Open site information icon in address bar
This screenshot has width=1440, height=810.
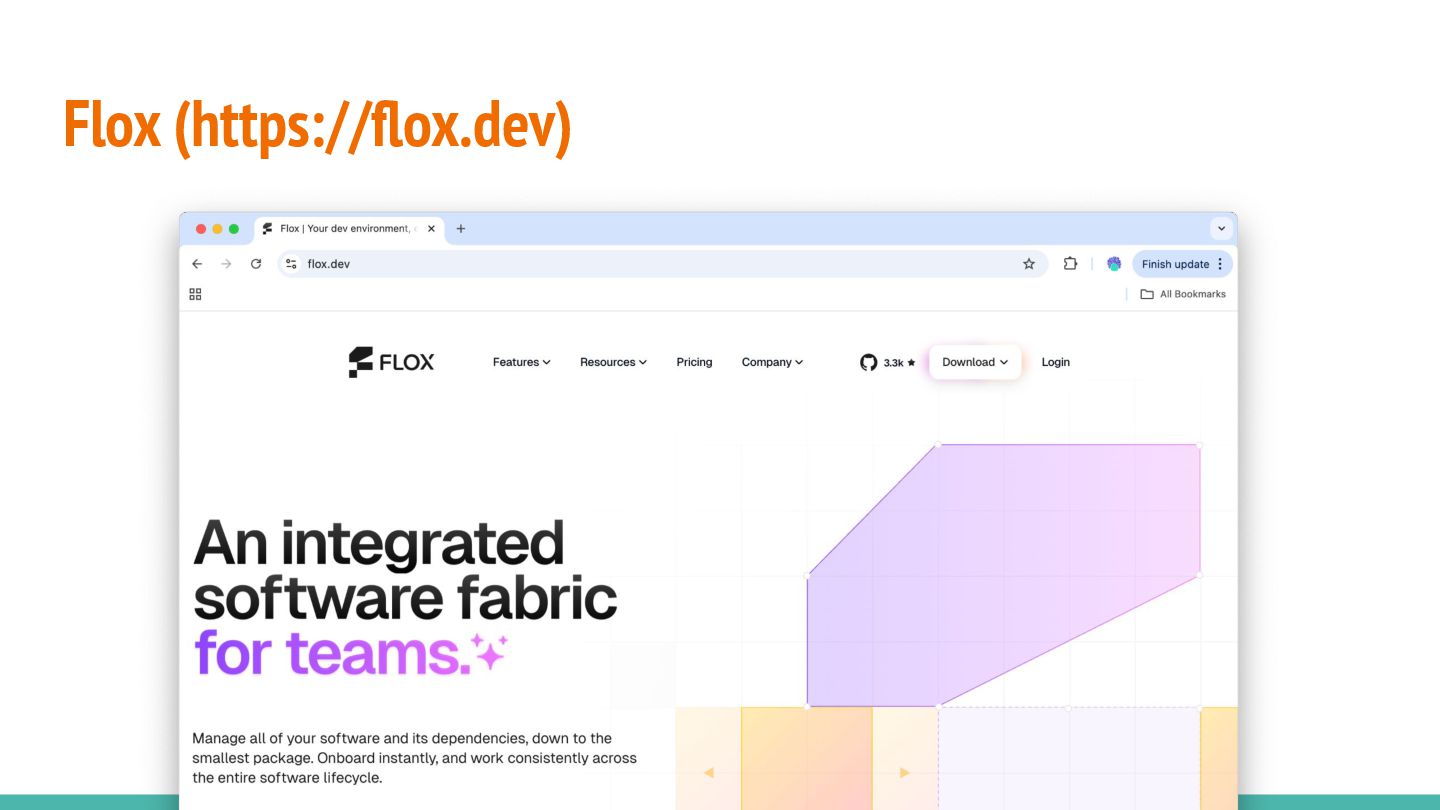291,264
